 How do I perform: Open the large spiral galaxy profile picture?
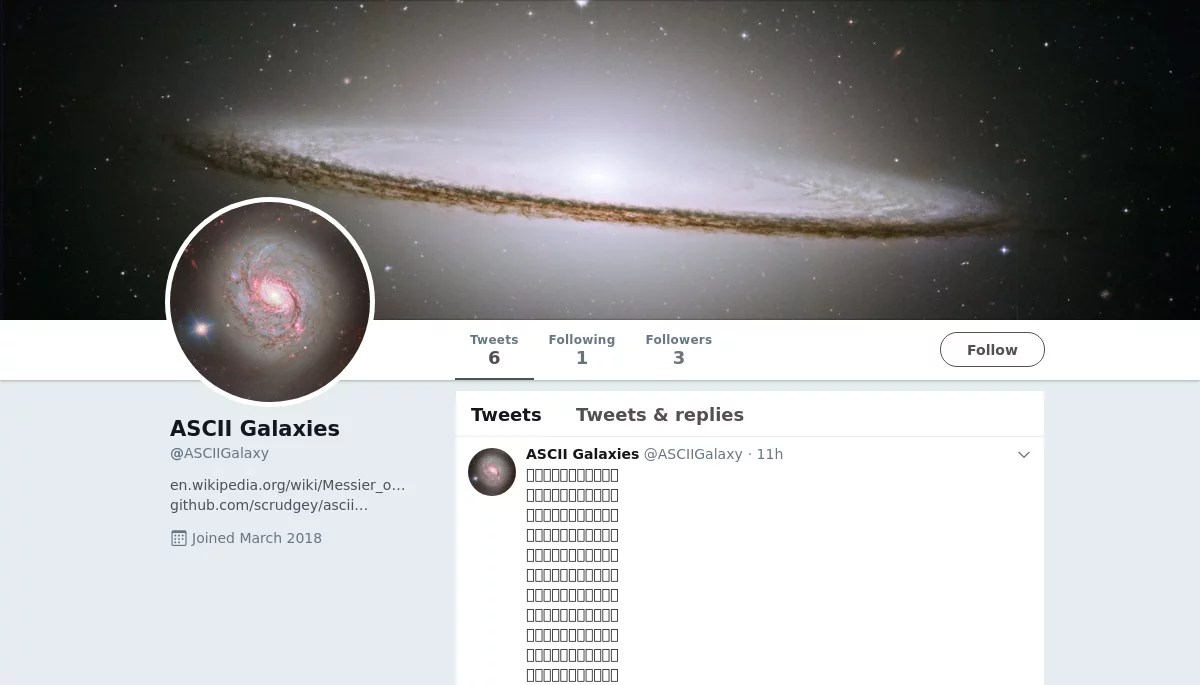270,302
